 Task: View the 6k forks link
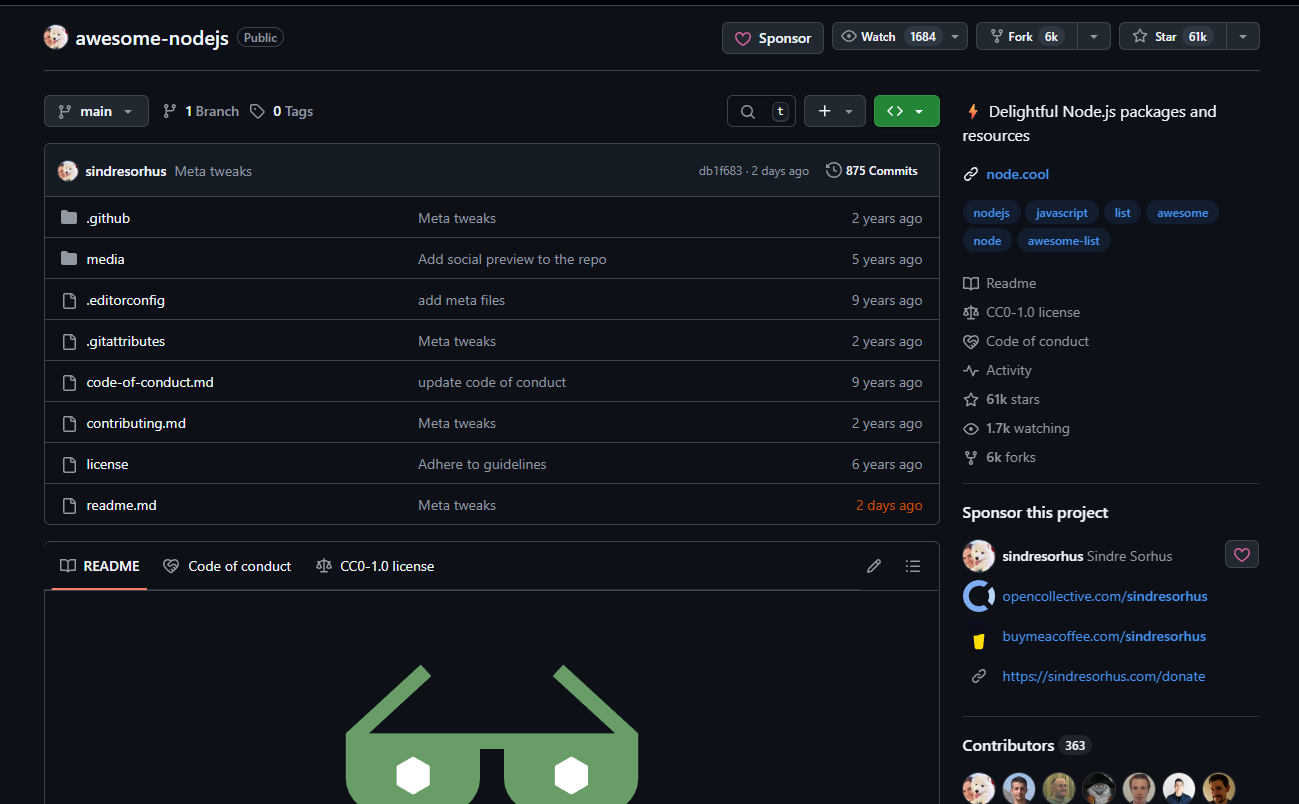tap(1000, 457)
